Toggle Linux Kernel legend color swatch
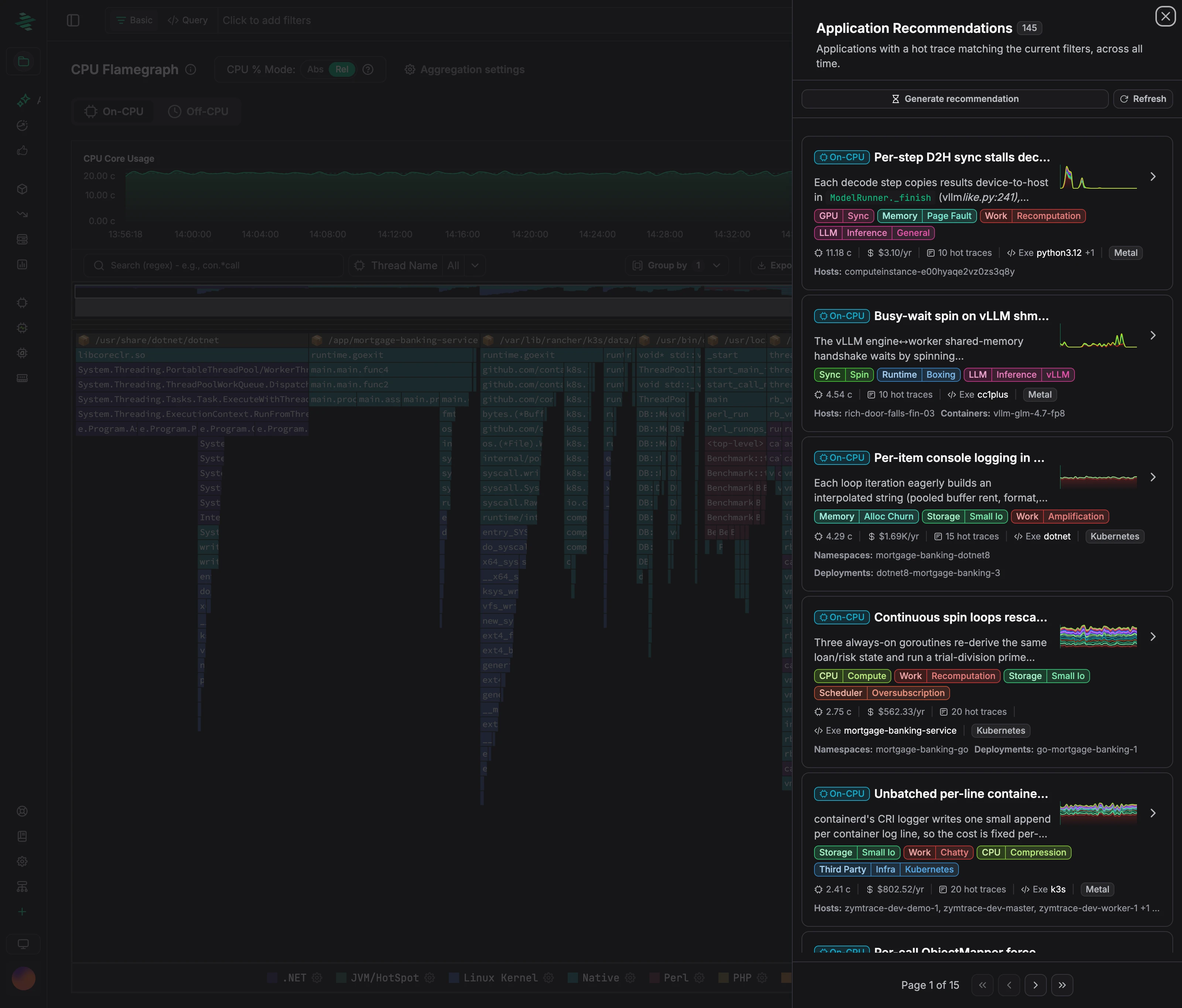The height and width of the screenshot is (1008, 1182). pyautogui.click(x=454, y=978)
